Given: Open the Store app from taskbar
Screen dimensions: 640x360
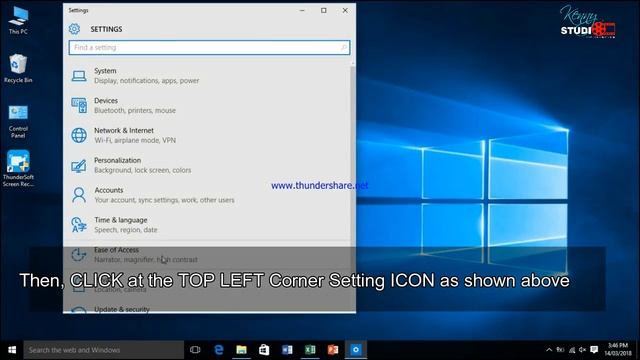Looking at the screenshot, I should tap(264, 350).
